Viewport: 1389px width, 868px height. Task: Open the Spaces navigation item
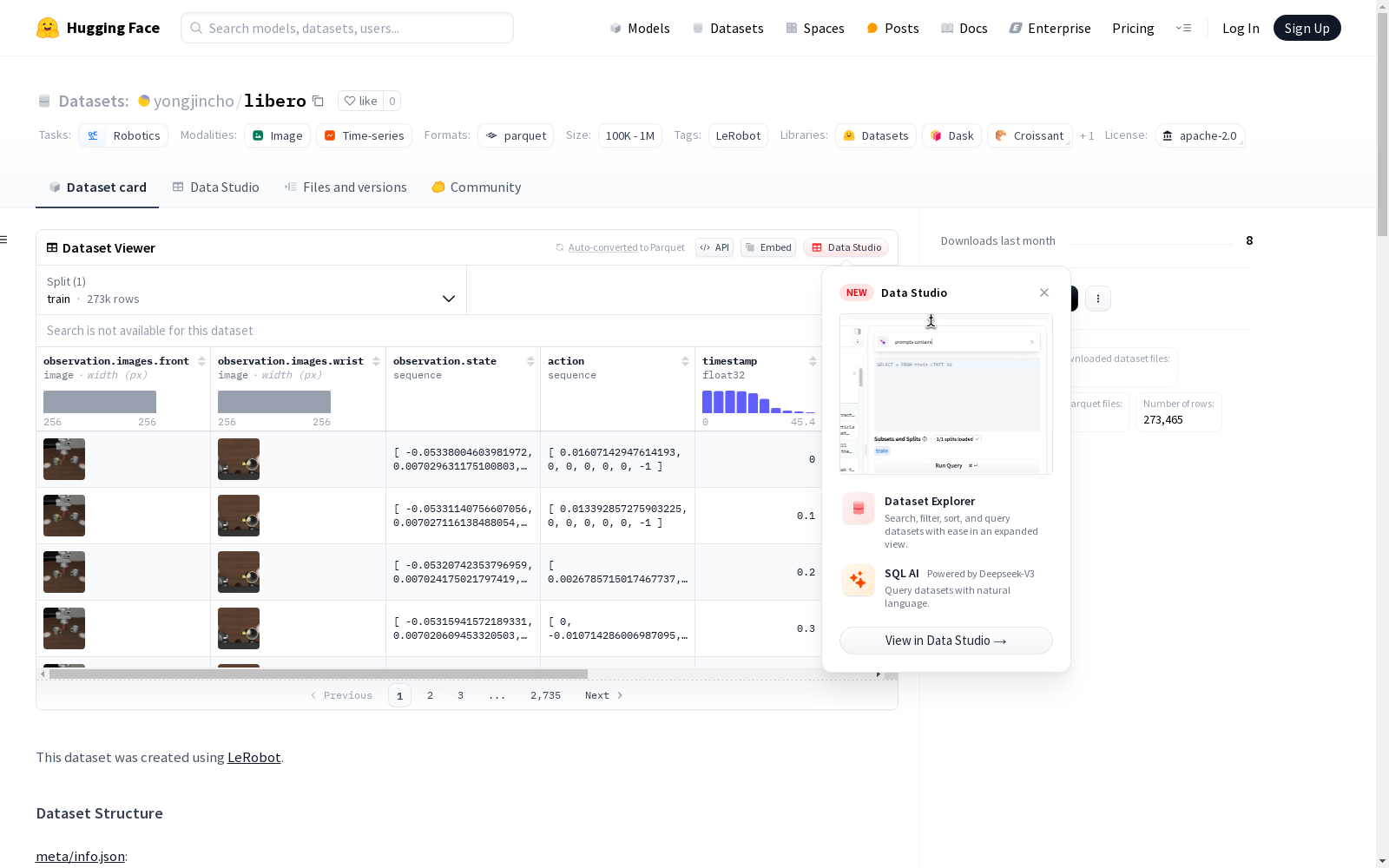[x=814, y=28]
